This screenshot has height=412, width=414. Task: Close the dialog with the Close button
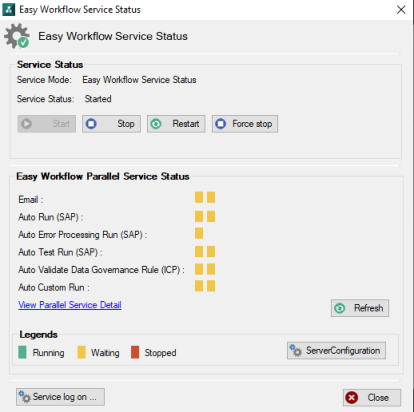pos(372,398)
